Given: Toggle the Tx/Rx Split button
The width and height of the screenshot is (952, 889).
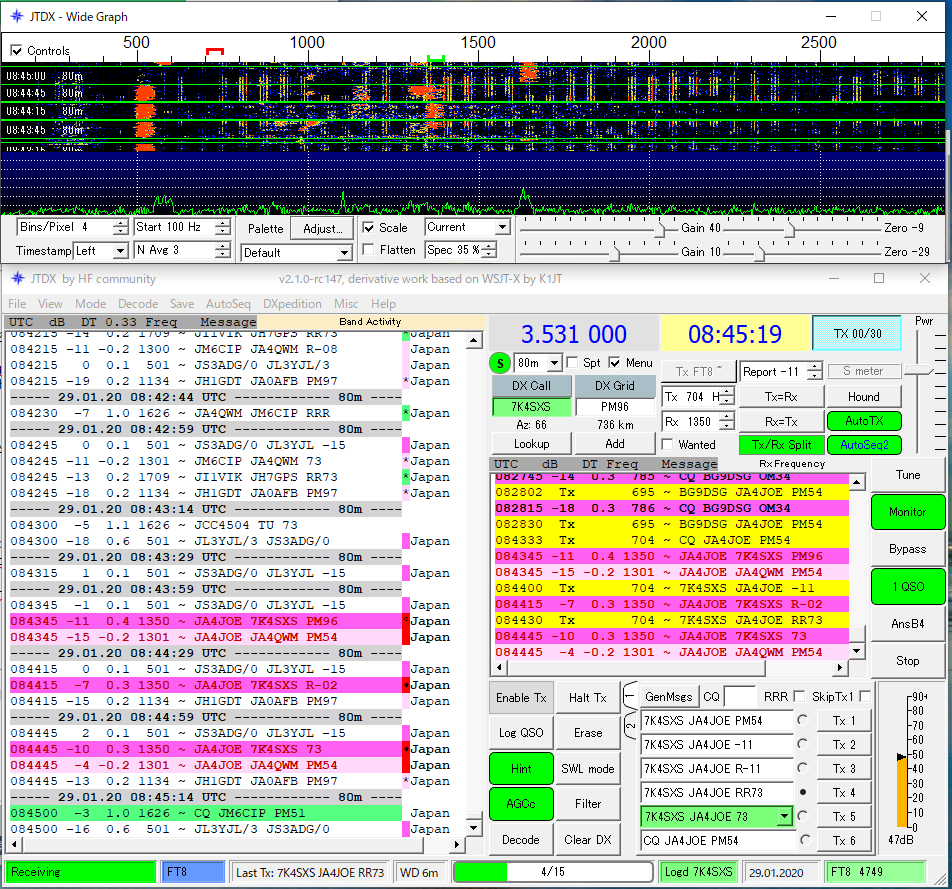Looking at the screenshot, I should point(781,445).
